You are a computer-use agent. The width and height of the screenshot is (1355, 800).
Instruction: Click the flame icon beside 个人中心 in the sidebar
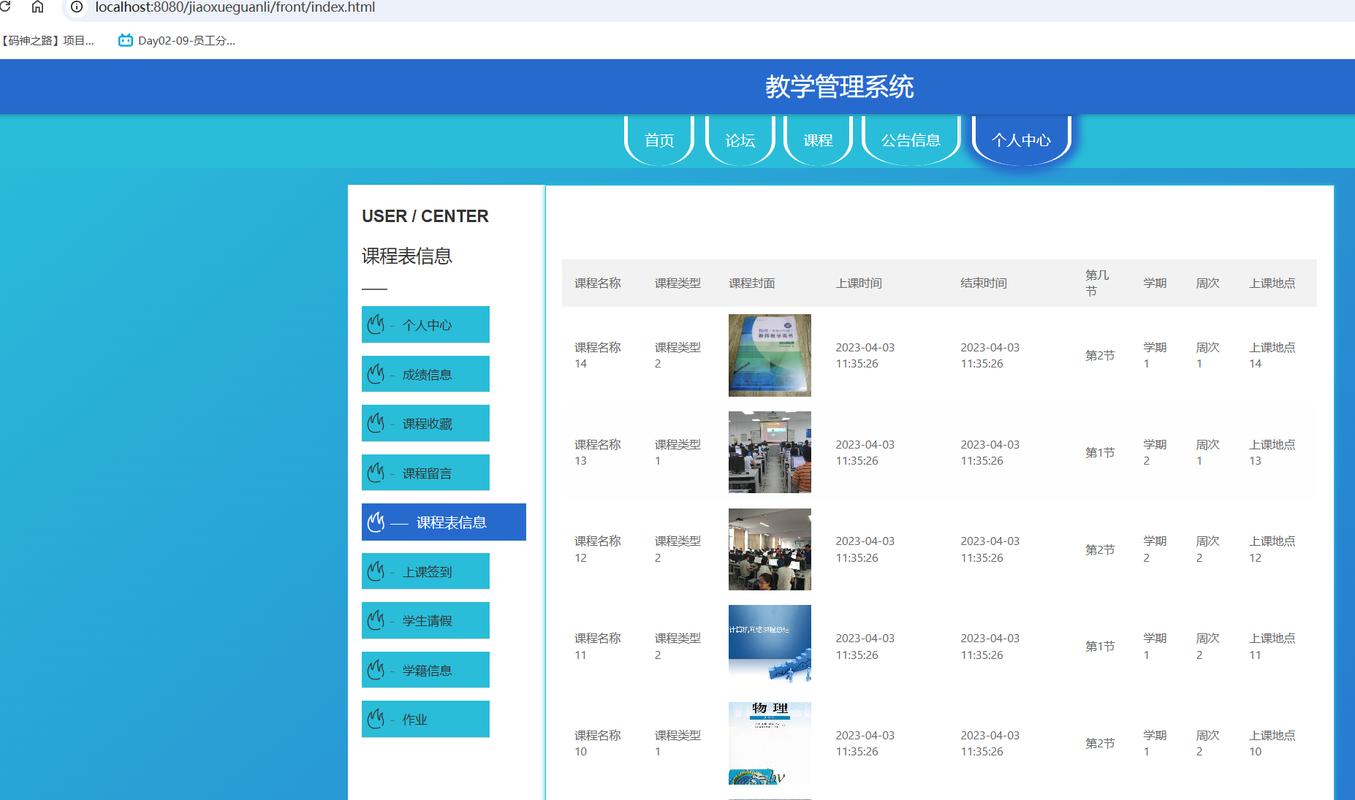[x=376, y=325]
